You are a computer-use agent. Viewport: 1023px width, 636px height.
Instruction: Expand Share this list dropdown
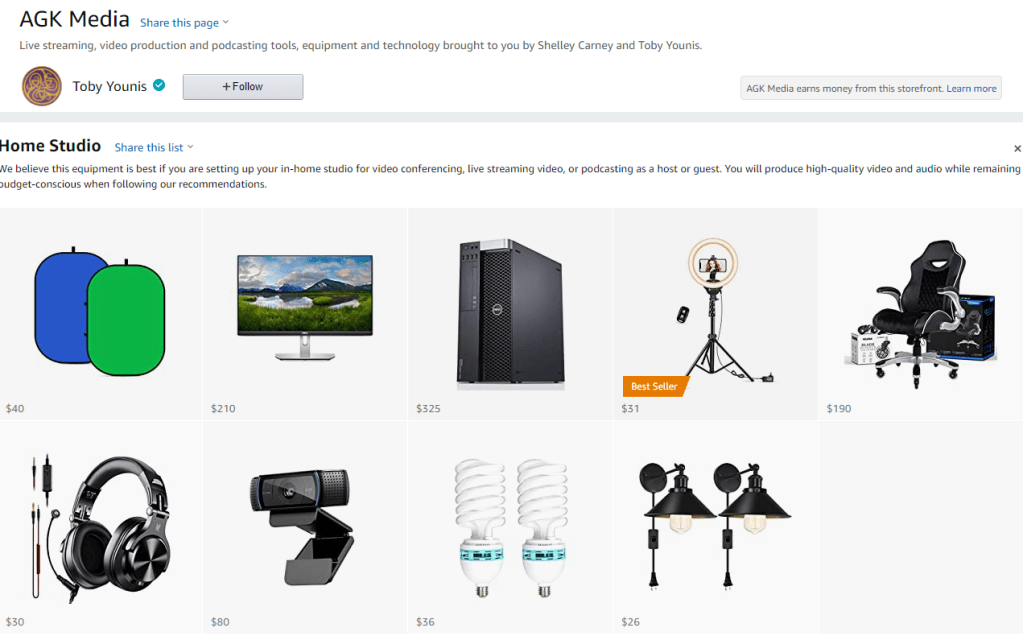point(154,147)
